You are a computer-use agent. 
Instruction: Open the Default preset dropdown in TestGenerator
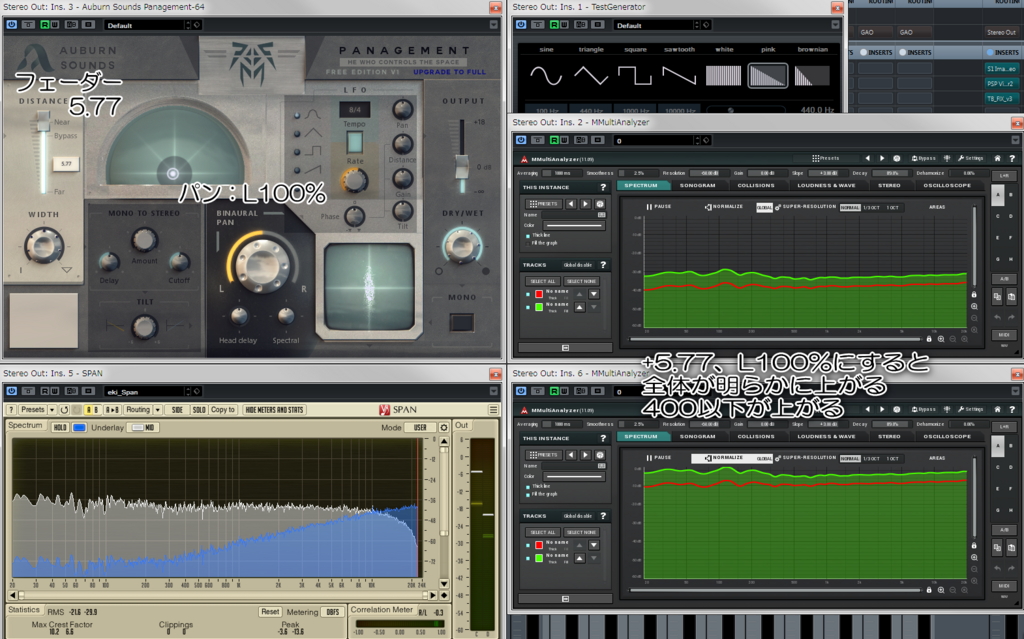(656, 25)
